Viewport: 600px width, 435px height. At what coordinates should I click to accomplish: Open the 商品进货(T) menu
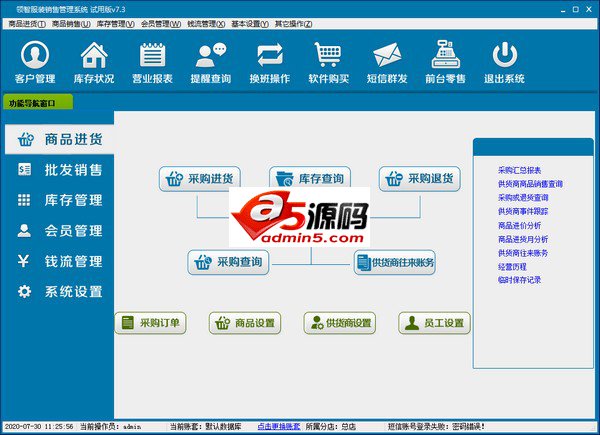27,24
